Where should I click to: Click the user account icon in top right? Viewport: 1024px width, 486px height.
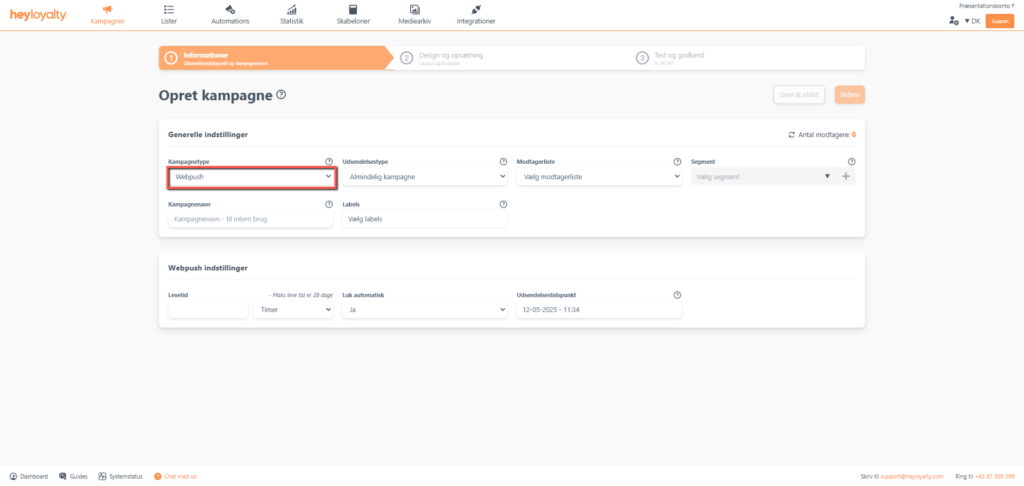[x=953, y=20]
